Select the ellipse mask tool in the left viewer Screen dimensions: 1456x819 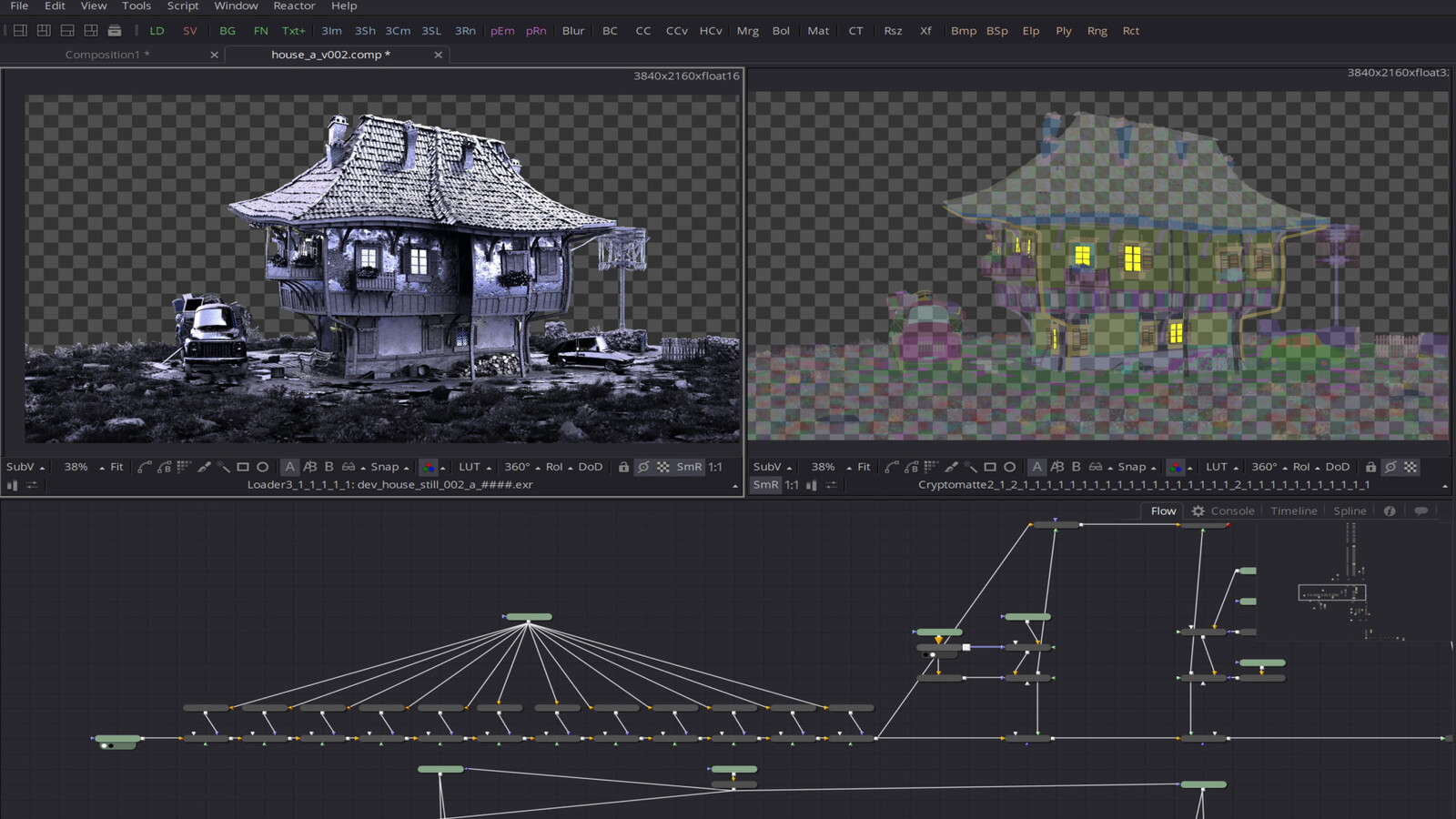(262, 466)
